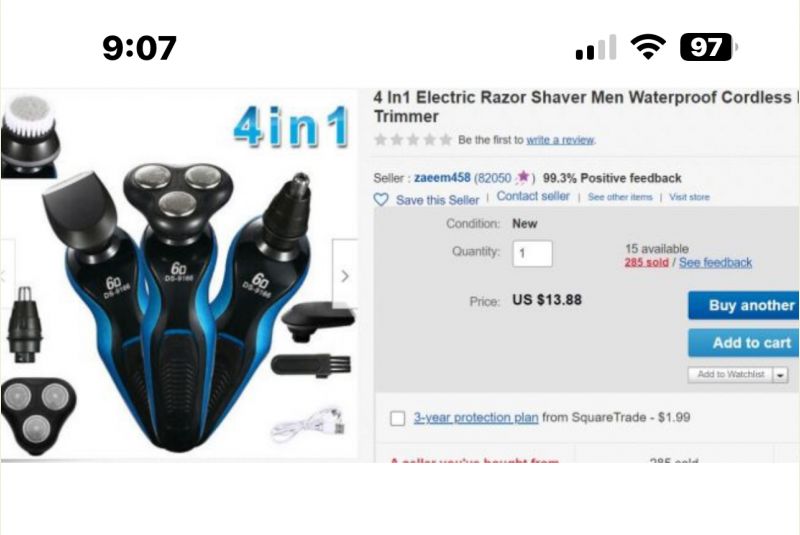
Task: Expand the Add to Watchlist dropdown arrow
Action: click(781, 375)
